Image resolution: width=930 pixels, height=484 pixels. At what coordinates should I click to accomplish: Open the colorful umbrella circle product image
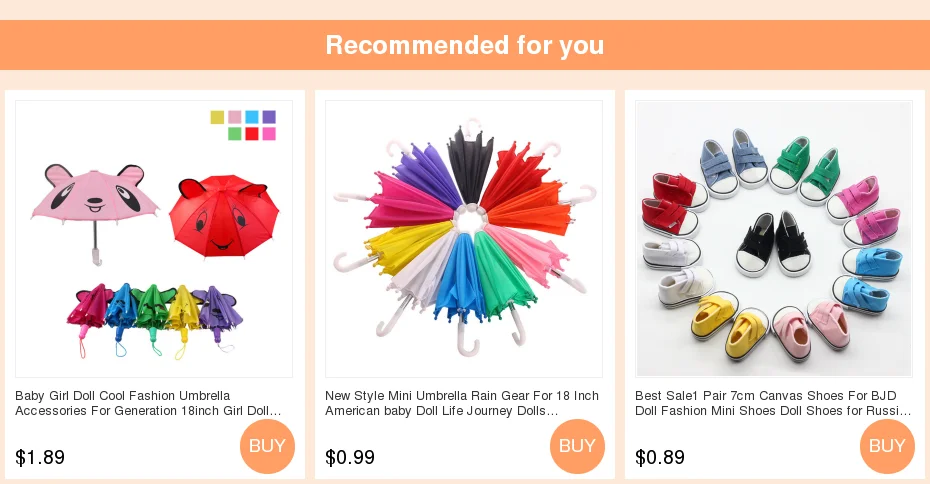coord(464,238)
